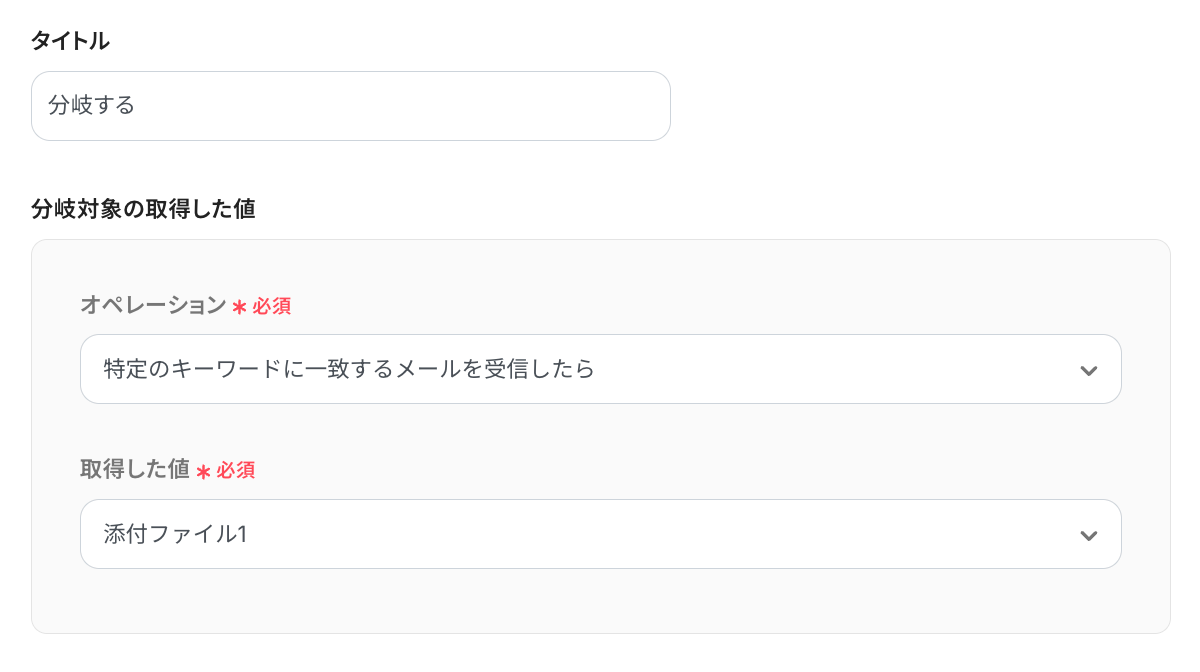Click the オペレーション field label
This screenshot has width=1200, height=672.
click(x=153, y=306)
